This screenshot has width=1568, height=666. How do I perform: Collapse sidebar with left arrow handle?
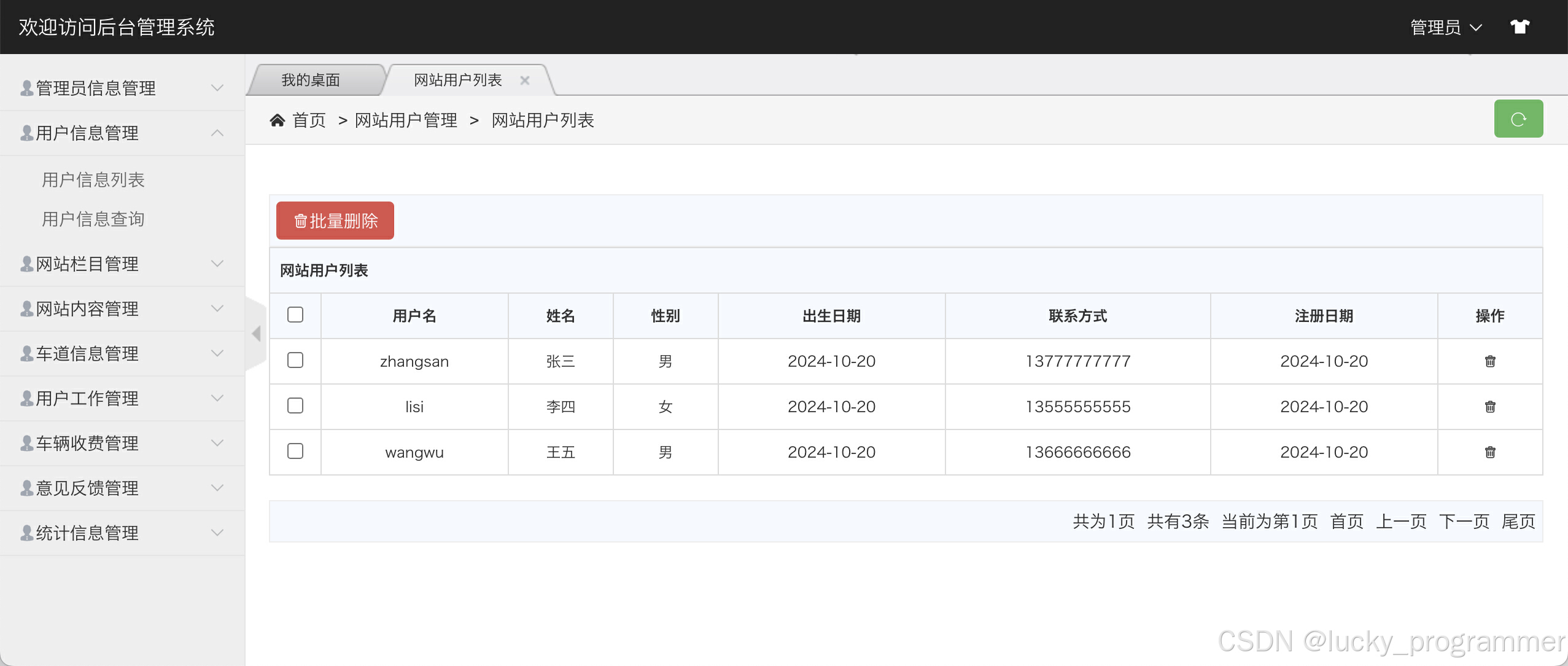(257, 334)
